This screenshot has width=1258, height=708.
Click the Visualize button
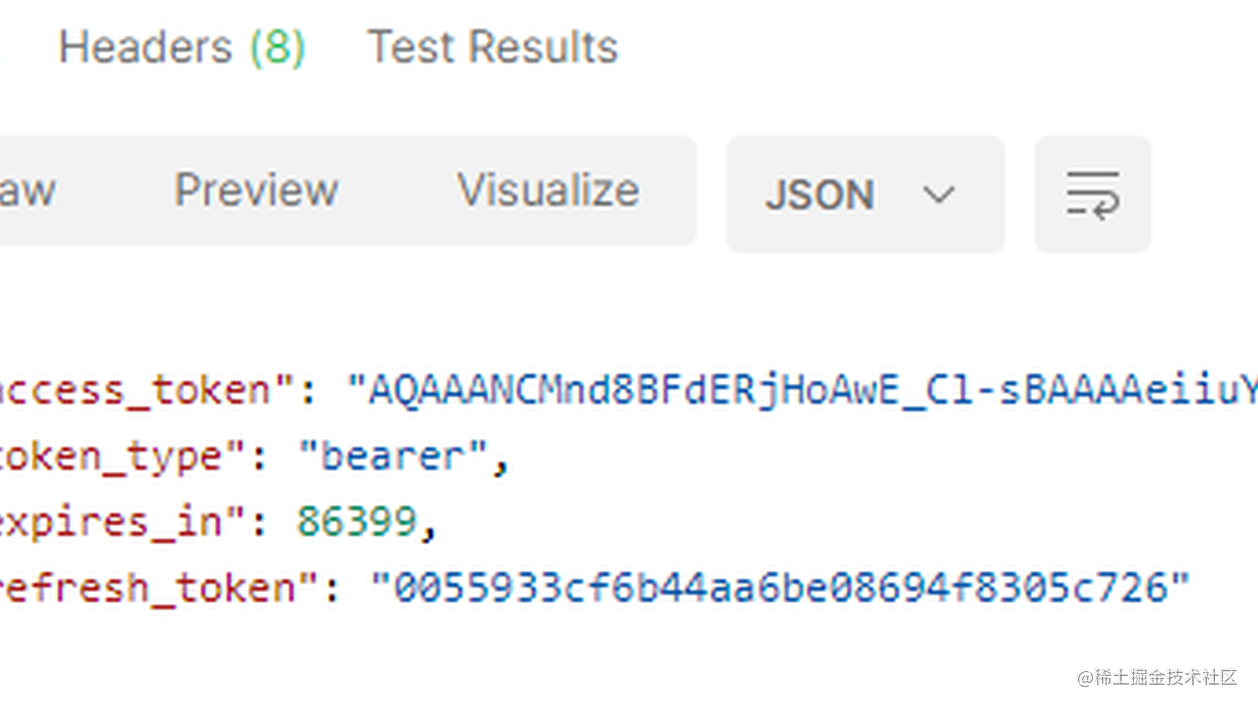[x=547, y=190]
